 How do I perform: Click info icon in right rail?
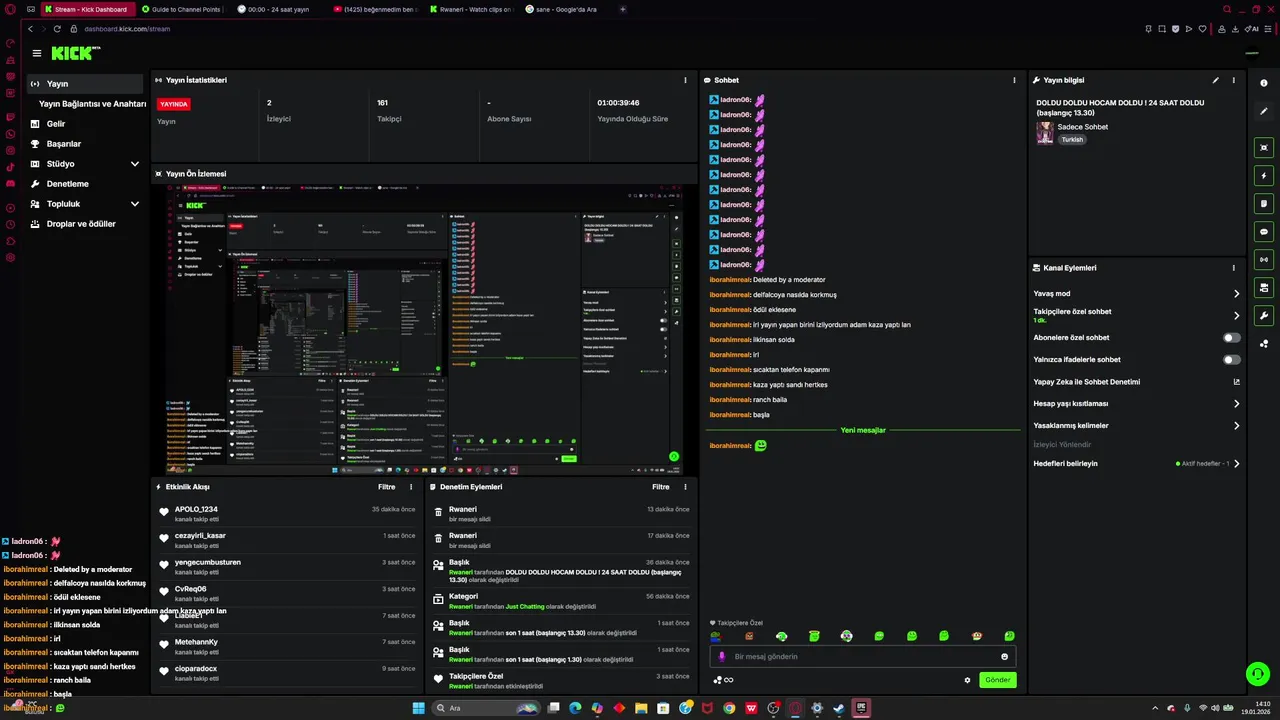tap(1264, 83)
